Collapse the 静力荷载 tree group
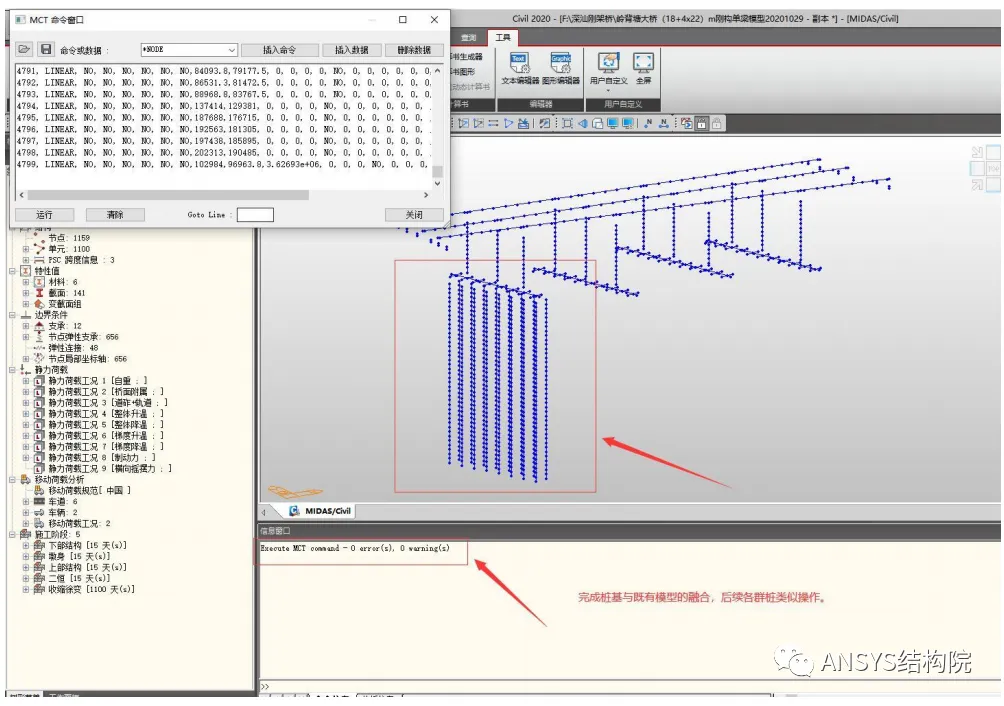1004x706 pixels. click(x=12, y=370)
